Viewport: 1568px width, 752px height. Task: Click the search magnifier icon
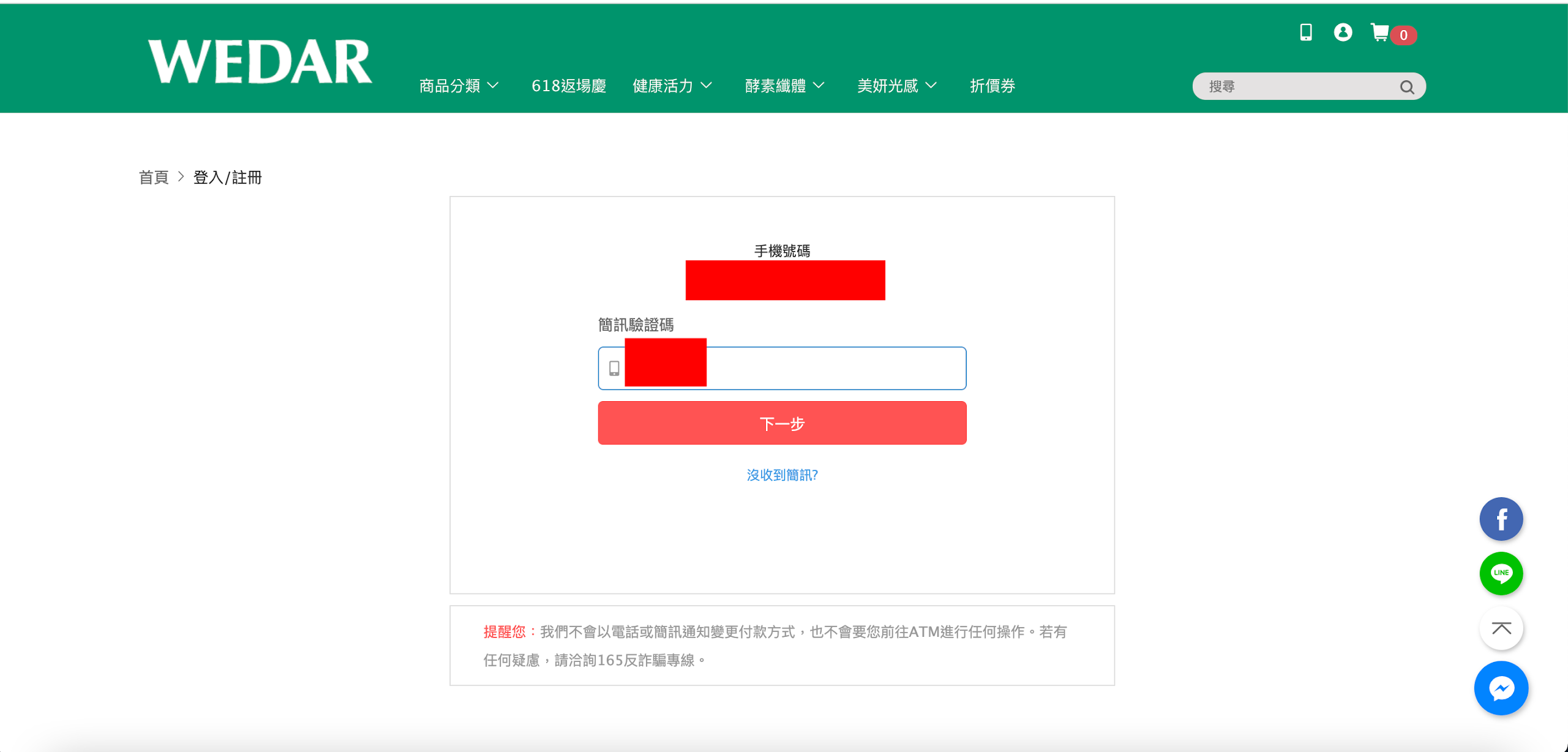[1406, 87]
